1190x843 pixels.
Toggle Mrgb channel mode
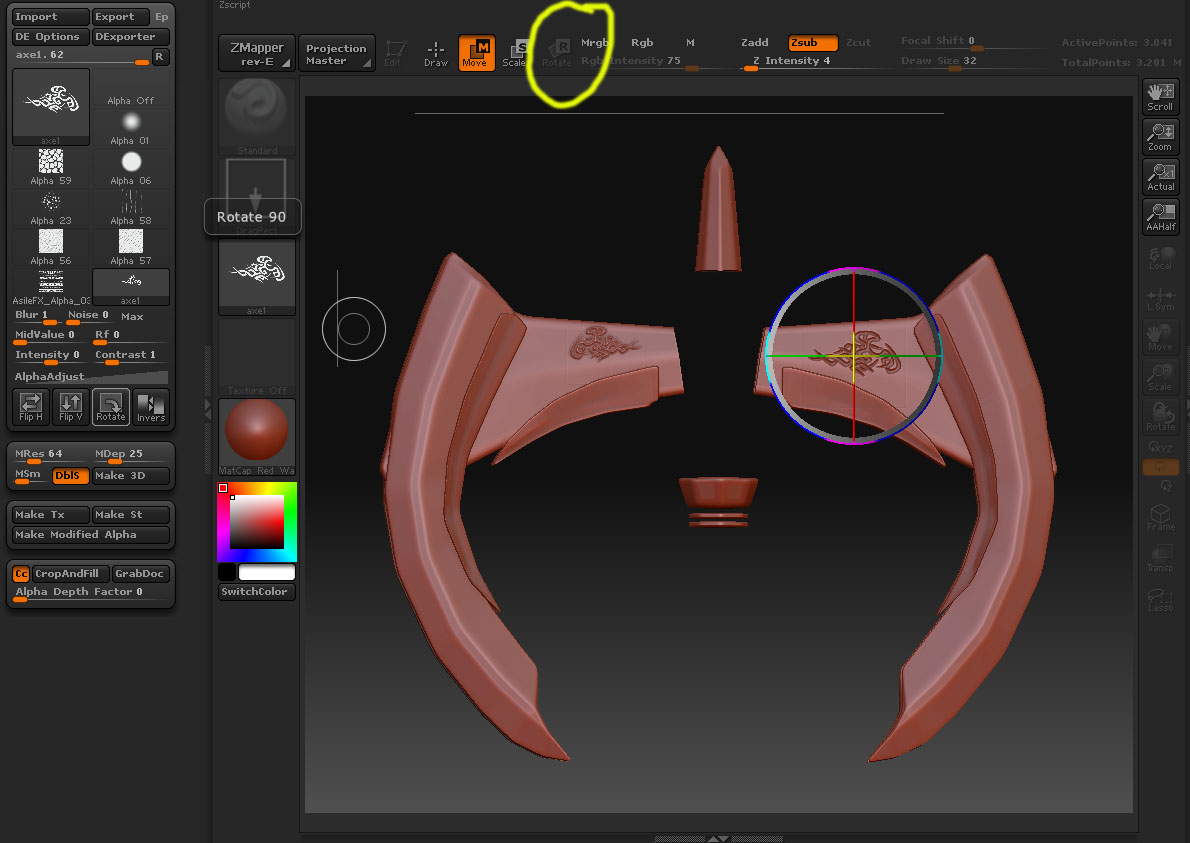pyautogui.click(x=594, y=42)
